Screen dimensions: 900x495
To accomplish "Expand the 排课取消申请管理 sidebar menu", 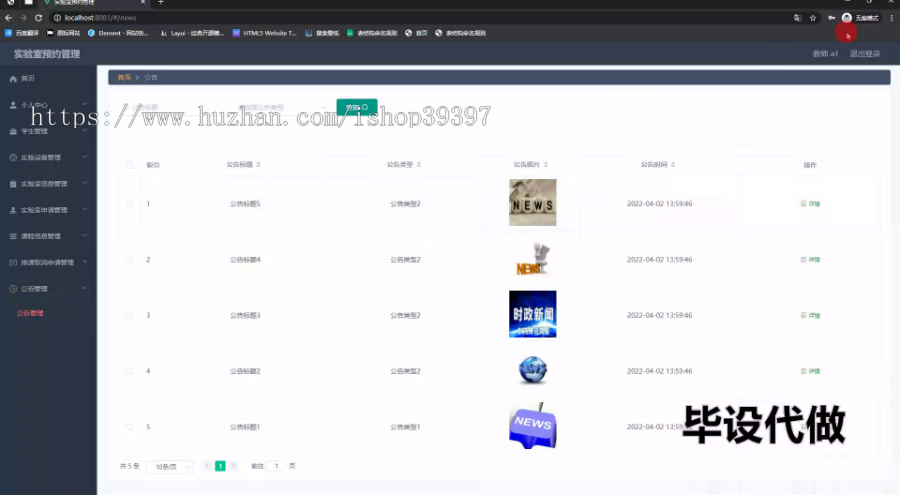I will tap(84, 262).
